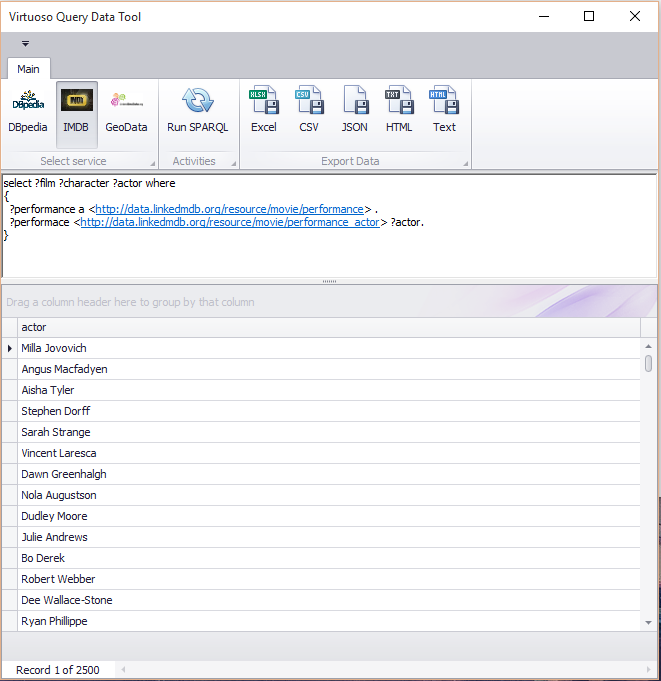This screenshot has height=681, width=661.
Task: Open Select service group launcher
Action: pos(153,164)
